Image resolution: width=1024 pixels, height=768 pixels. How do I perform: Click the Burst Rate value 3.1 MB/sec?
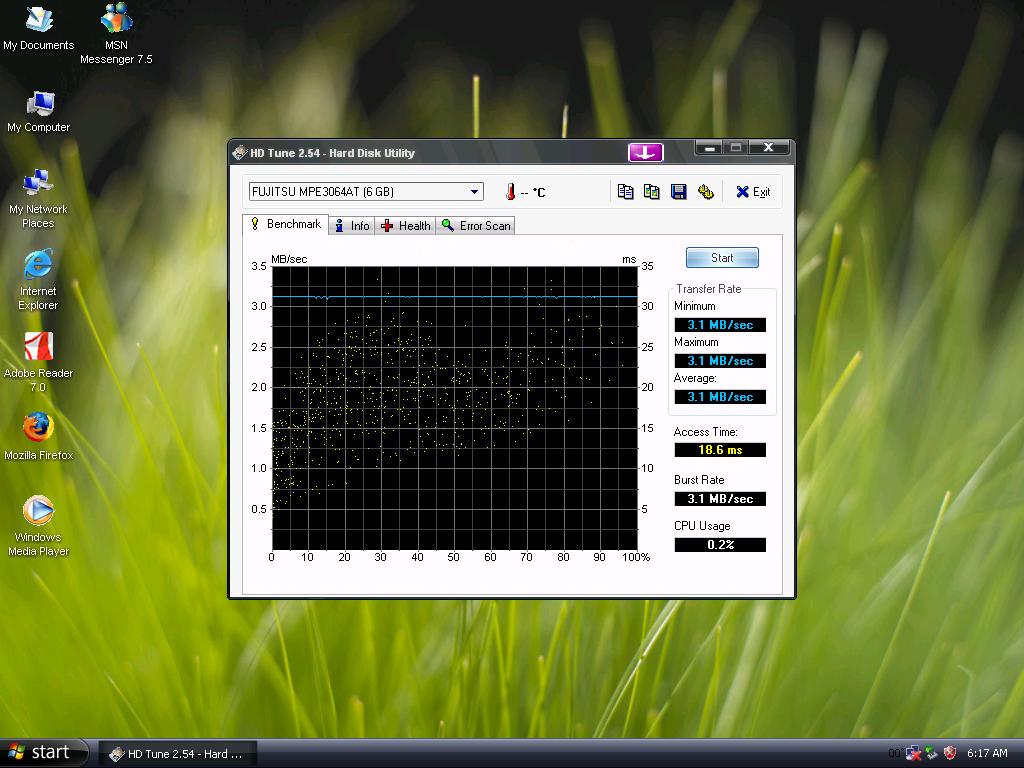(x=720, y=498)
